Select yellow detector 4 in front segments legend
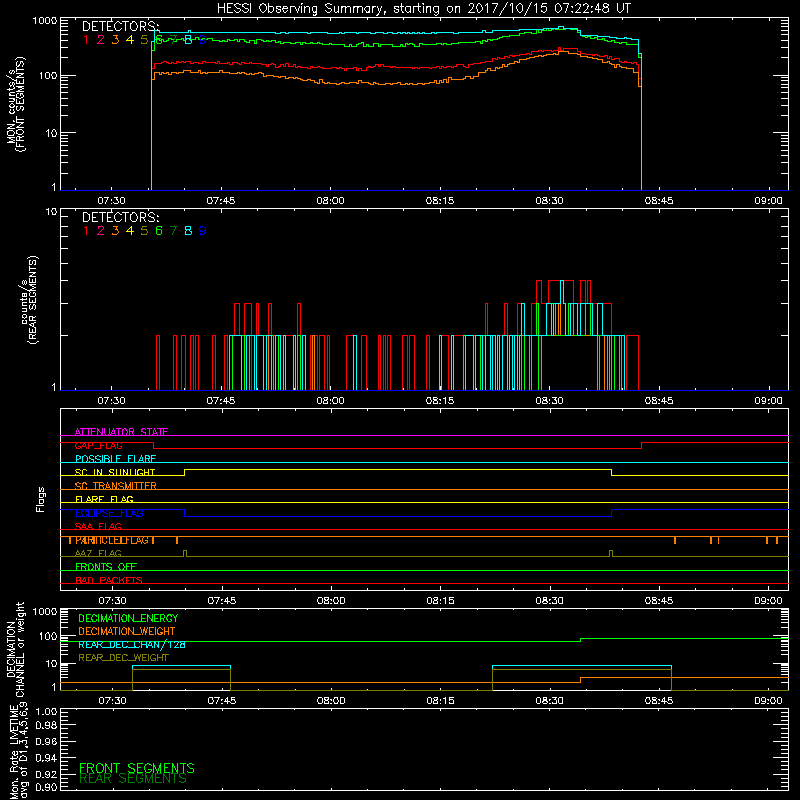The width and height of the screenshot is (800, 800). pos(130,40)
